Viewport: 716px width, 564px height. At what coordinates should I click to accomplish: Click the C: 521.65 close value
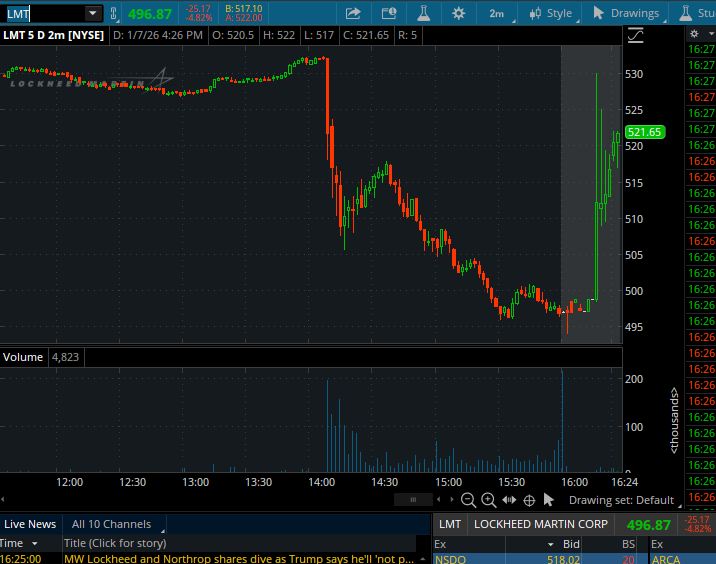(366, 35)
